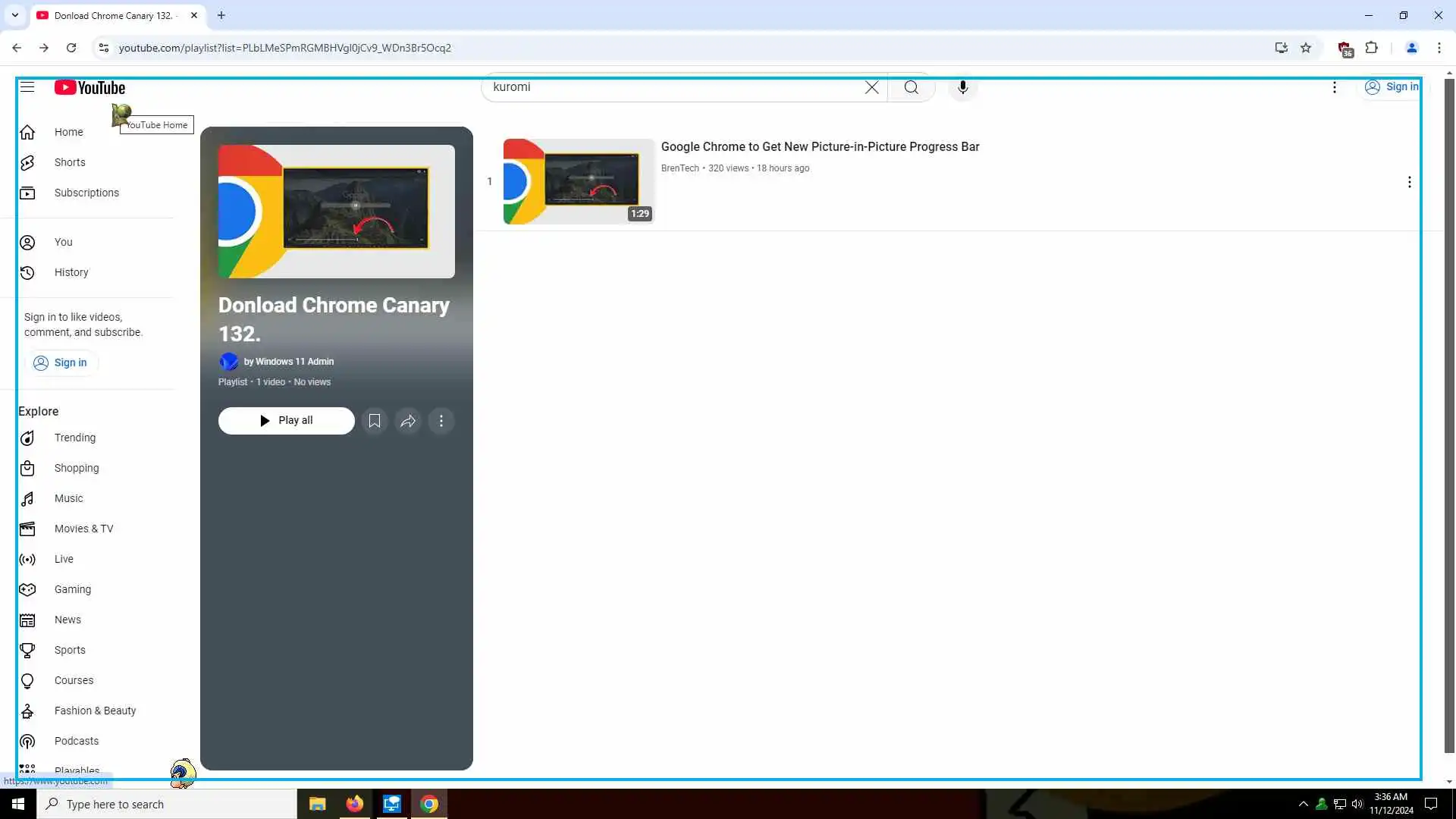Click the magnifier search button
The width and height of the screenshot is (1456, 819).
pos(911,87)
